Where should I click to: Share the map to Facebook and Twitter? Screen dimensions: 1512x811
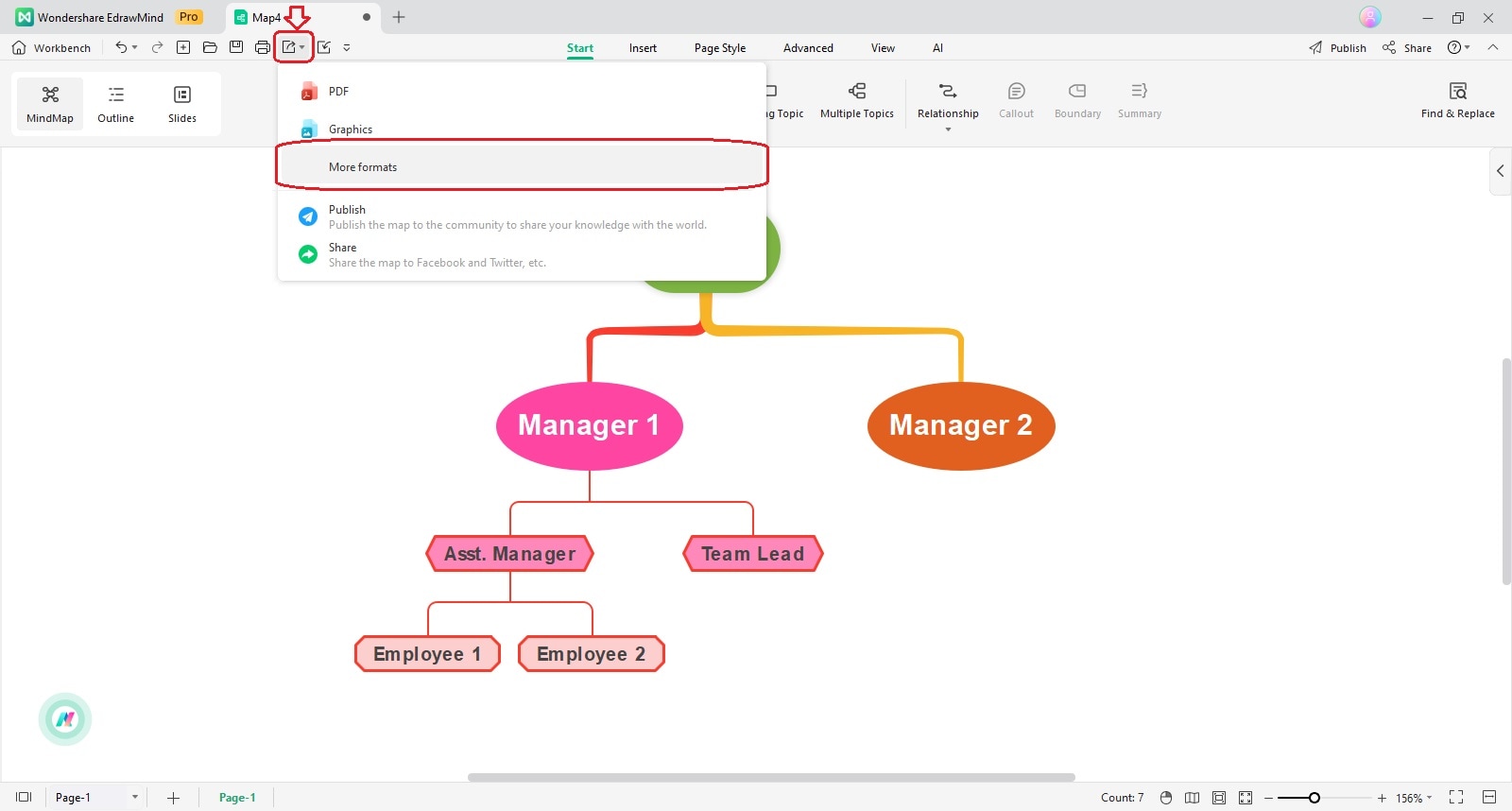522,255
